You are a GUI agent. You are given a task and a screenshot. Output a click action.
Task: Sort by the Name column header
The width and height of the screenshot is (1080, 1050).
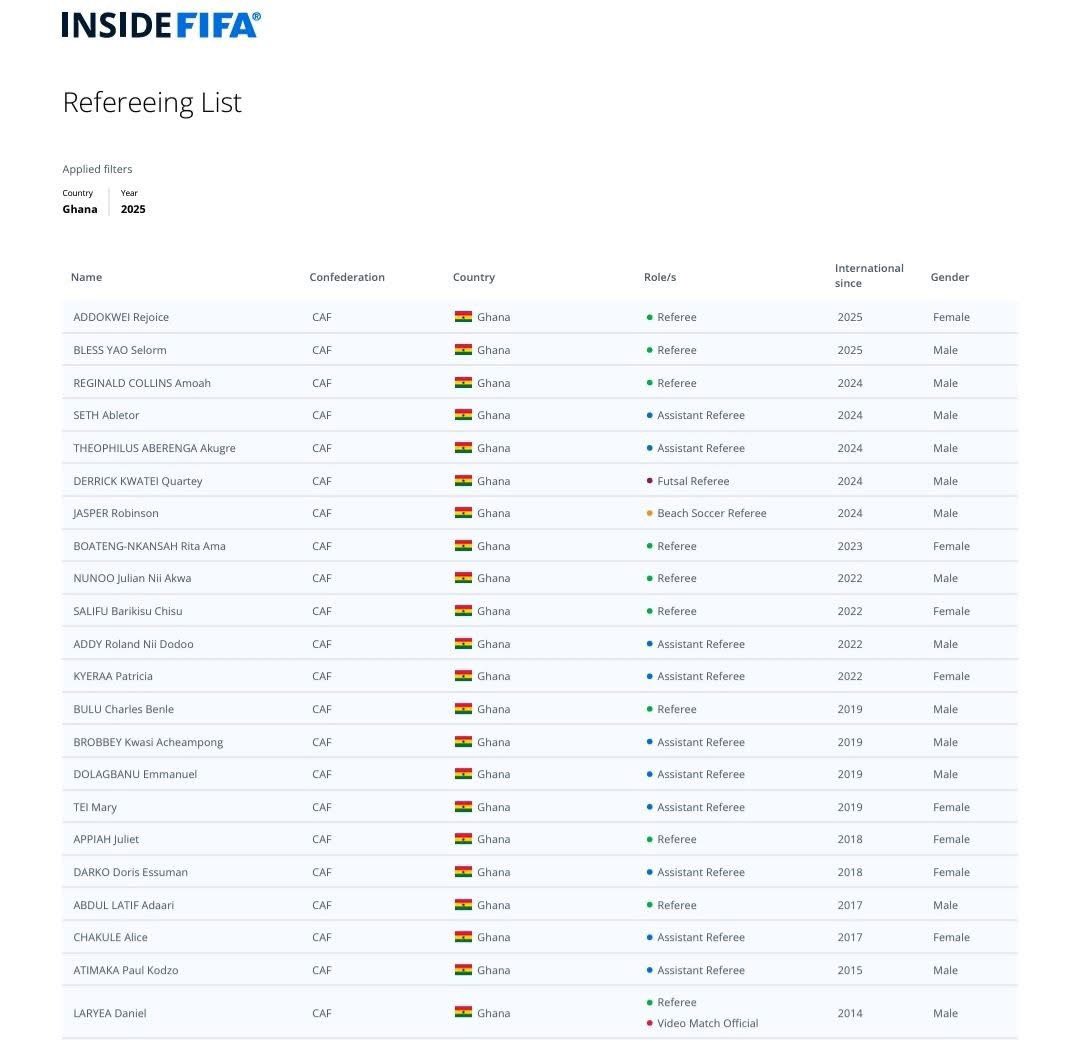(86, 277)
